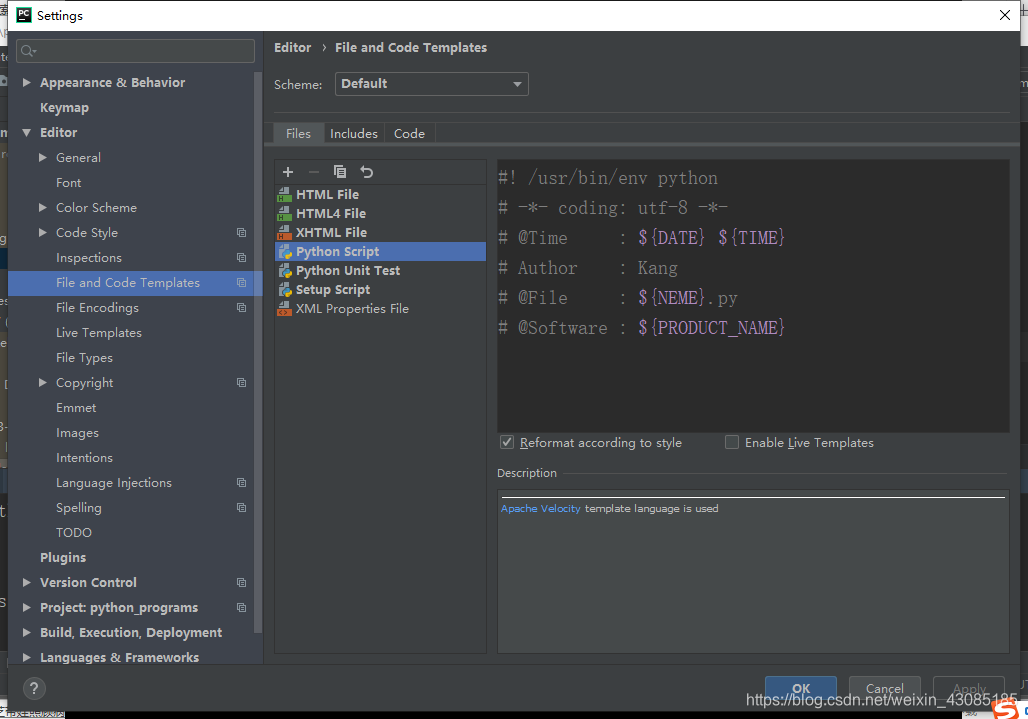Viewport: 1028px width, 719px height.
Task: Open Images settings
Action: pos(77,433)
